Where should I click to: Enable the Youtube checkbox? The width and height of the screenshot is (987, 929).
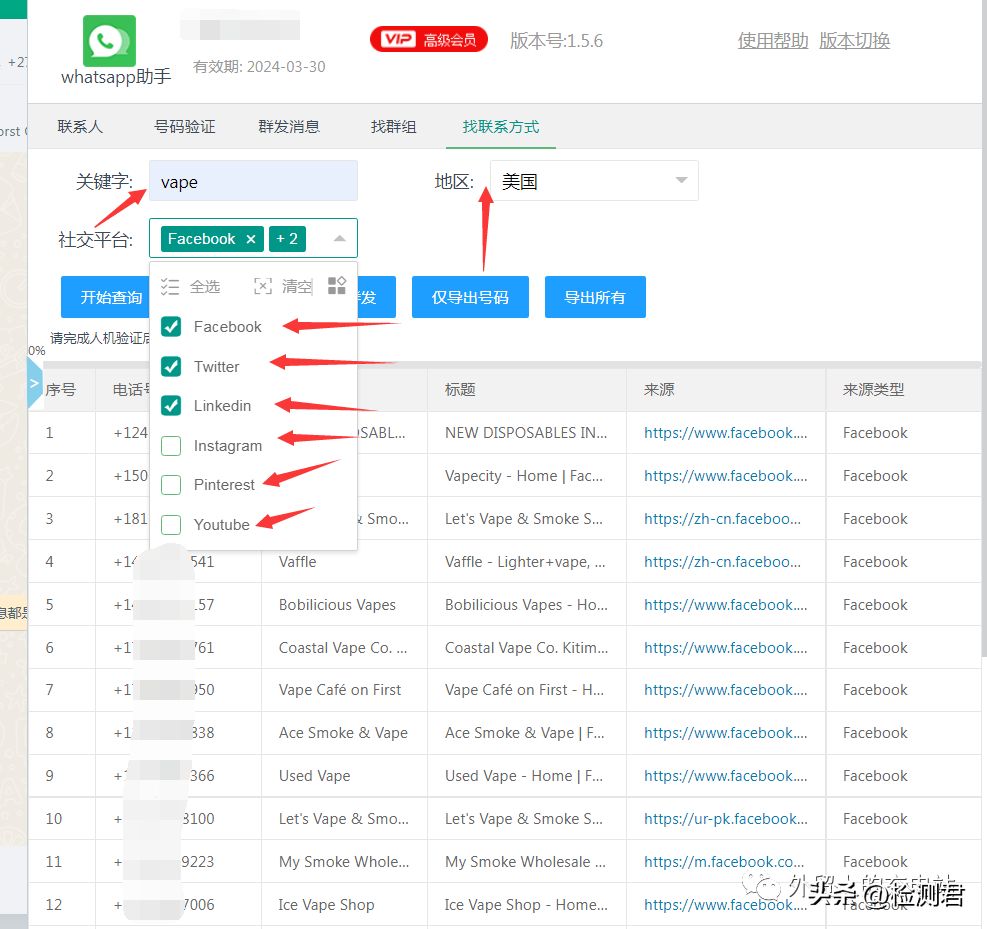[x=171, y=524]
